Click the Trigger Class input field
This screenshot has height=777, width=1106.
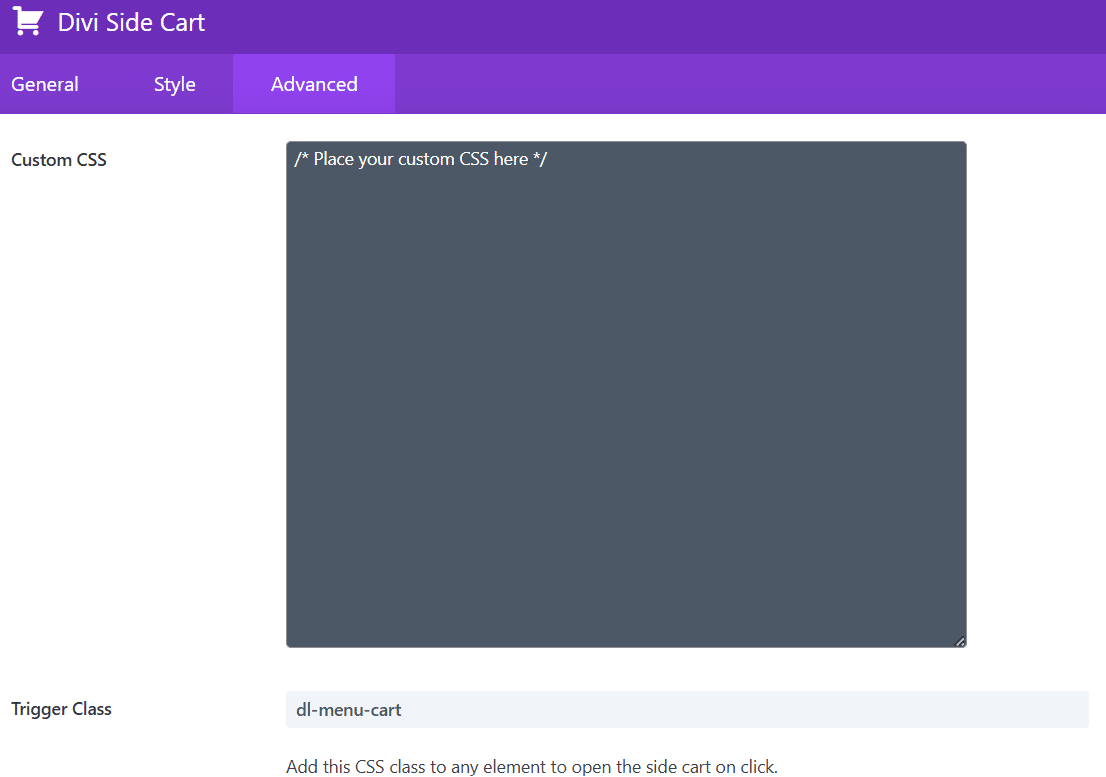coord(687,709)
